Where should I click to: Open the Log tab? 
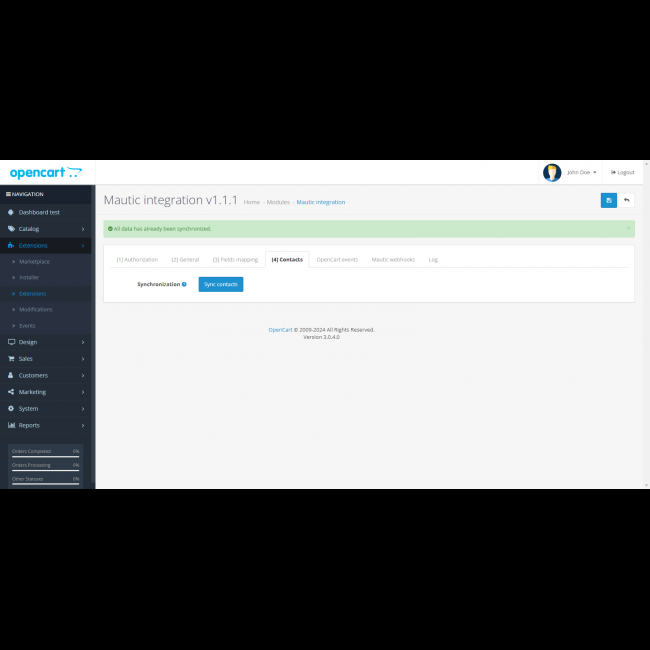(x=433, y=259)
